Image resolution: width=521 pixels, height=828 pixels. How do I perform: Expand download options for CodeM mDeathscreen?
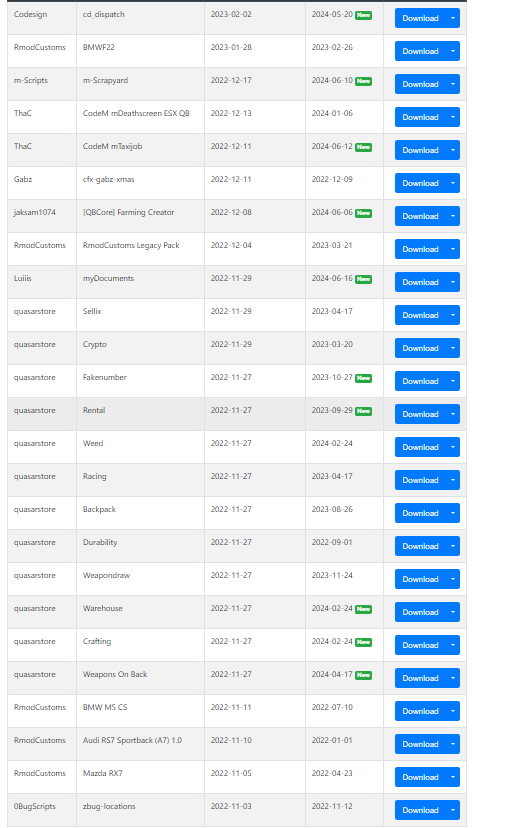click(453, 117)
